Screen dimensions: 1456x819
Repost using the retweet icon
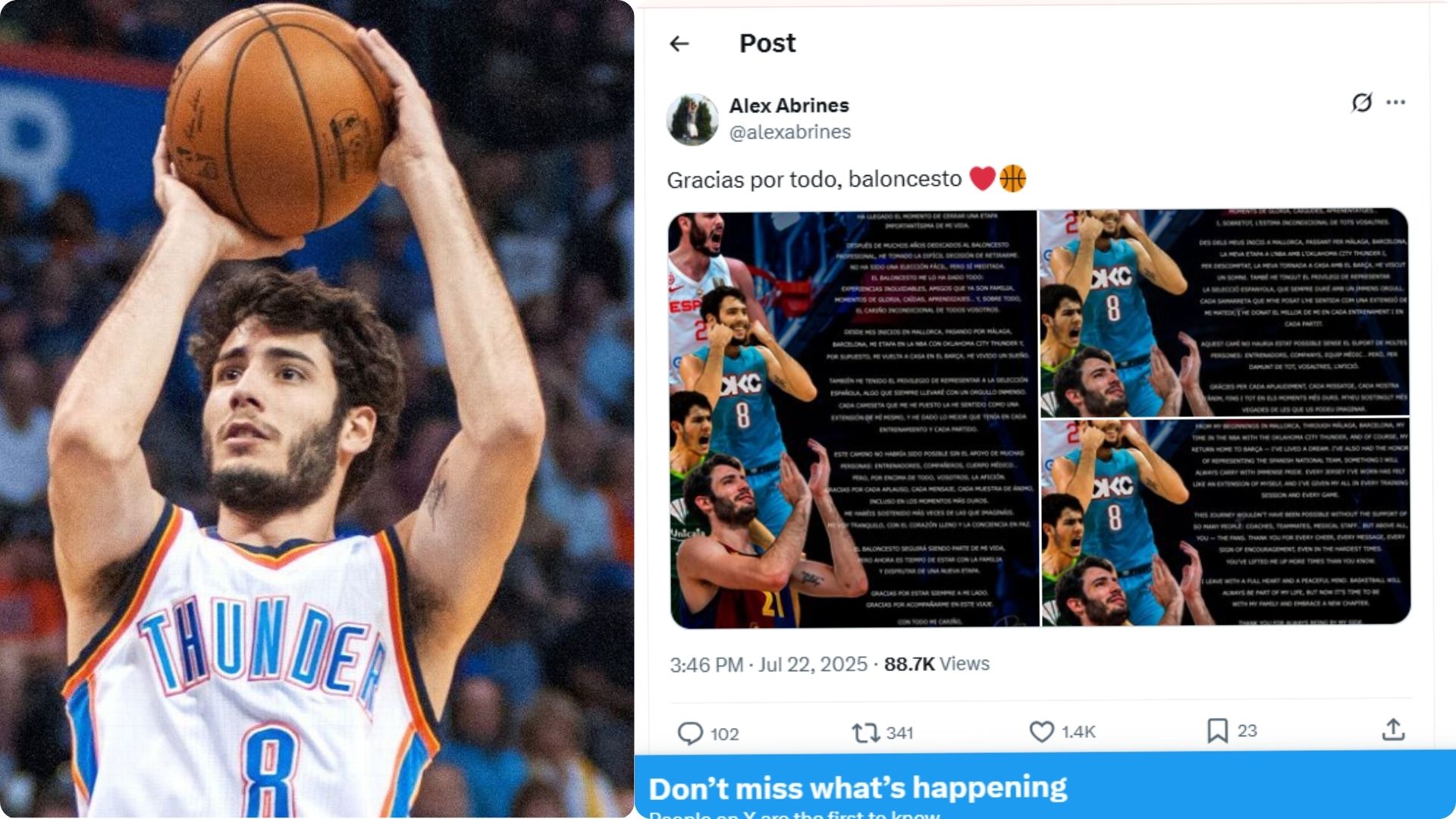(865, 733)
